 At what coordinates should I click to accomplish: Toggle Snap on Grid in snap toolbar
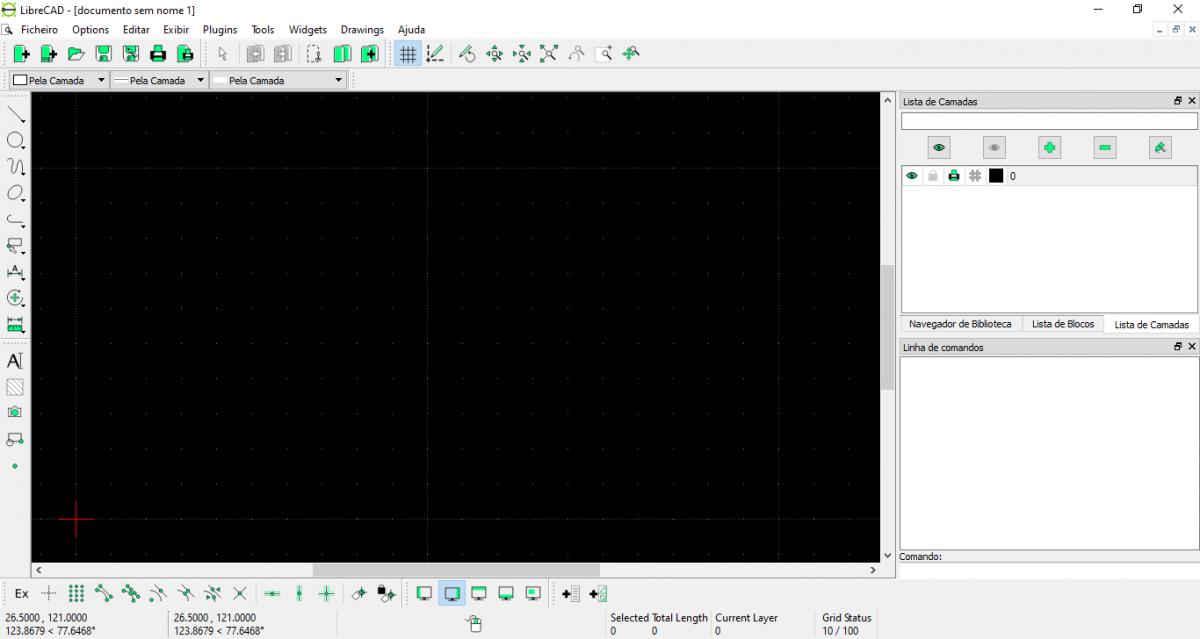(76, 594)
